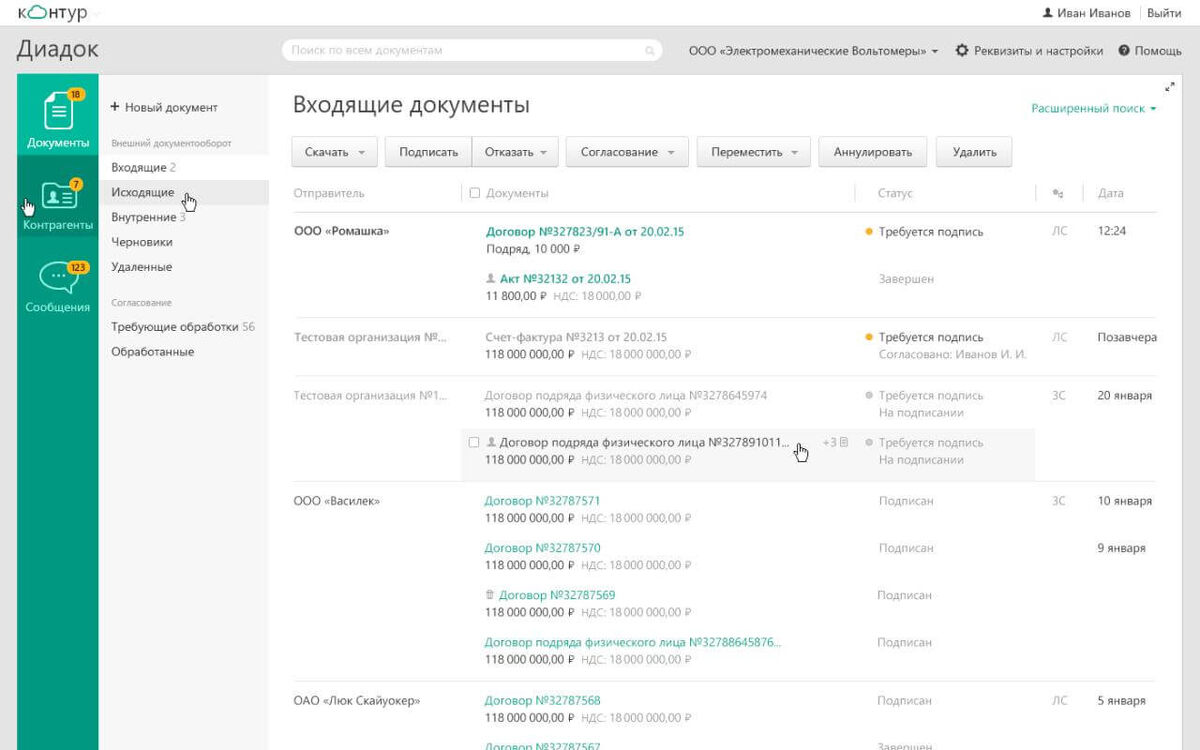Viewport: 1200px width, 750px height.
Task: Click the column icon left of Дата
Action: click(1058, 193)
